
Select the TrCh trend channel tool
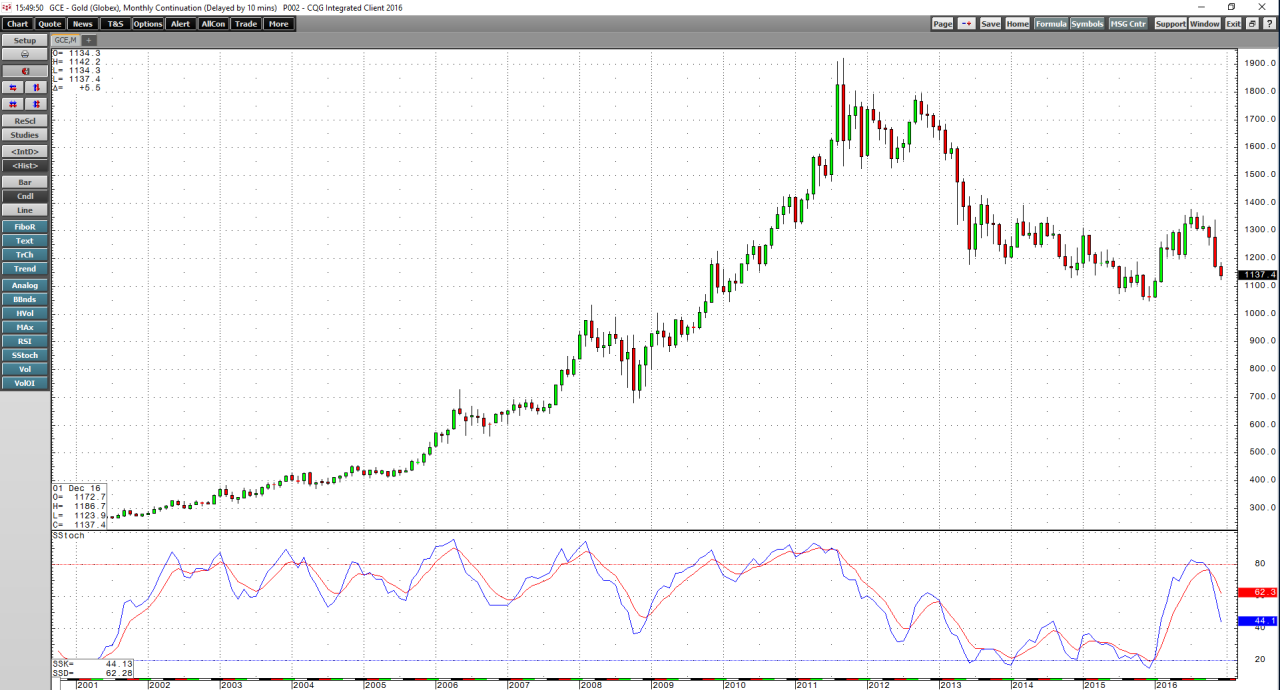25,255
